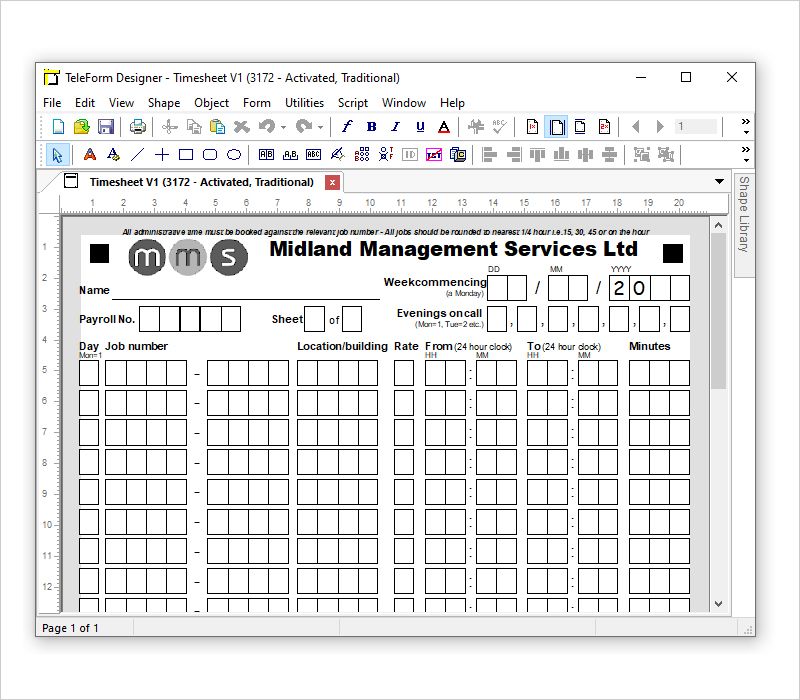Click the ungroup objects icon

pos(665,154)
